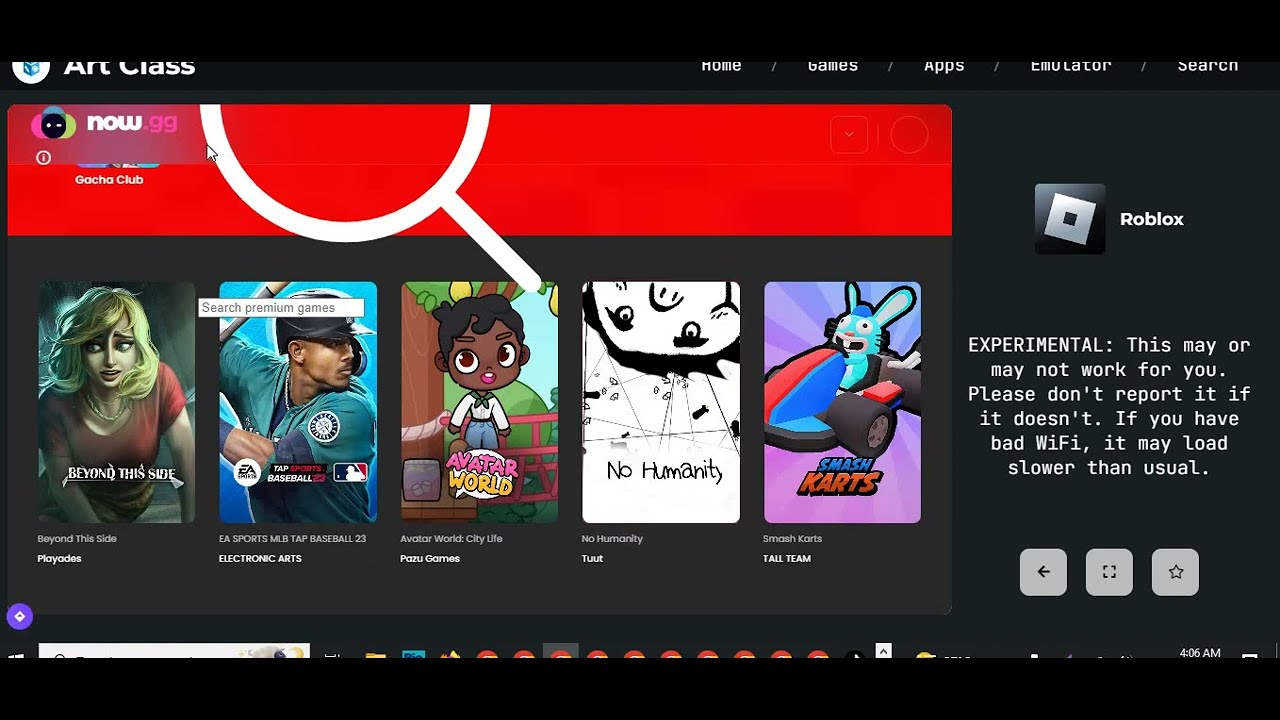Select the TALL TEAM publisher name

[786, 559]
